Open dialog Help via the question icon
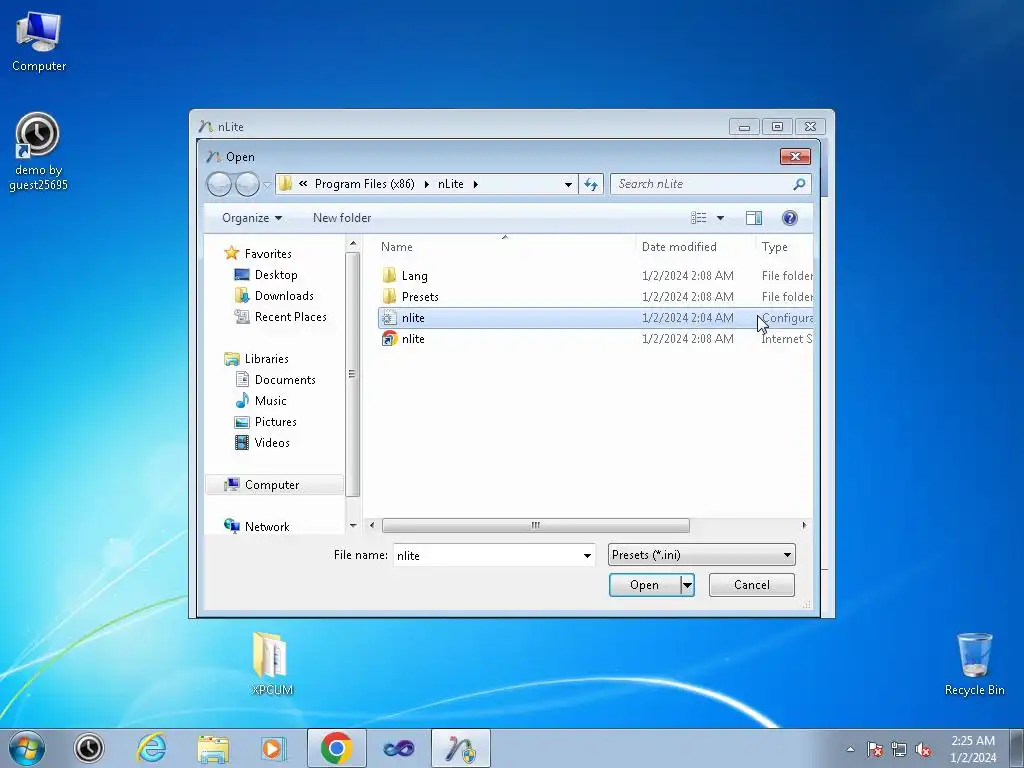 (x=790, y=218)
